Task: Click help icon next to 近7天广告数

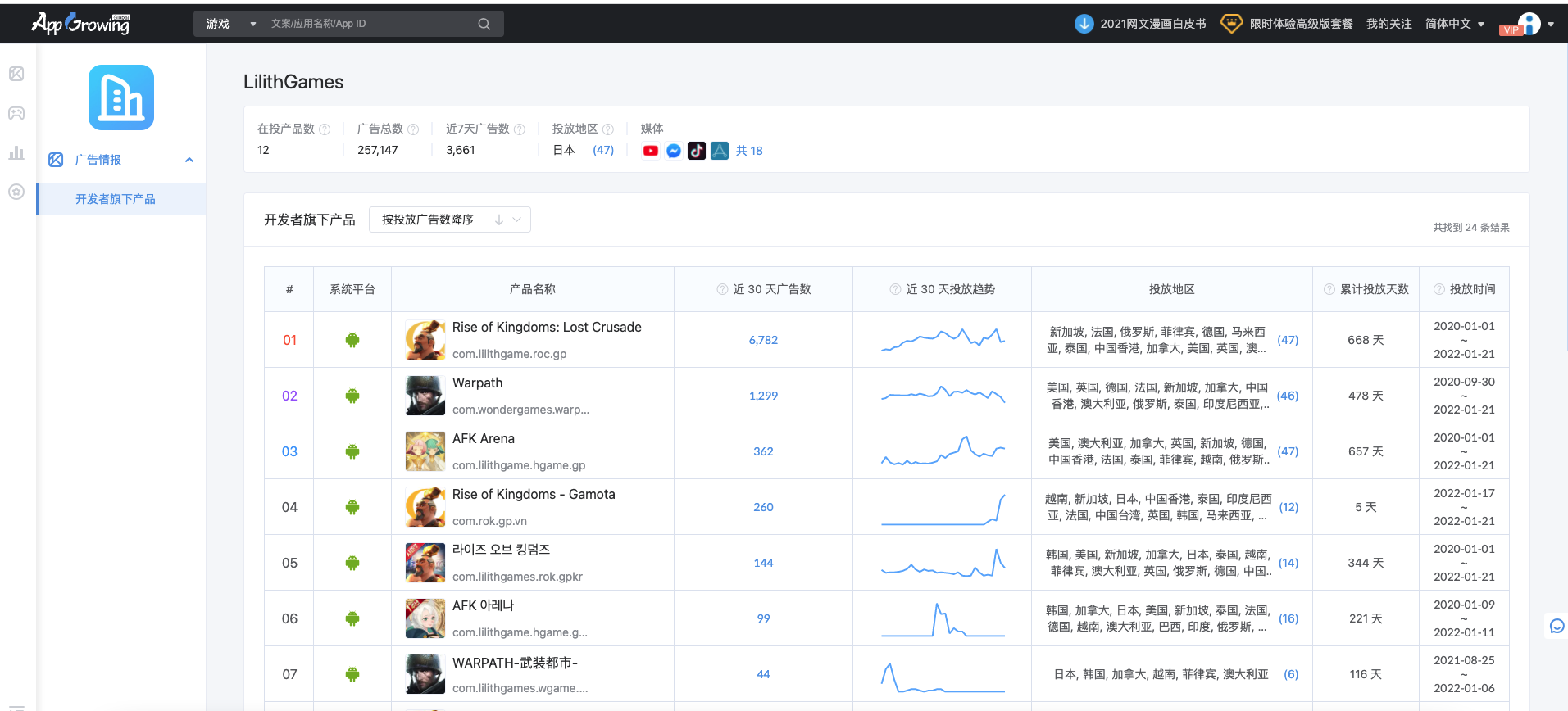Action: click(520, 129)
